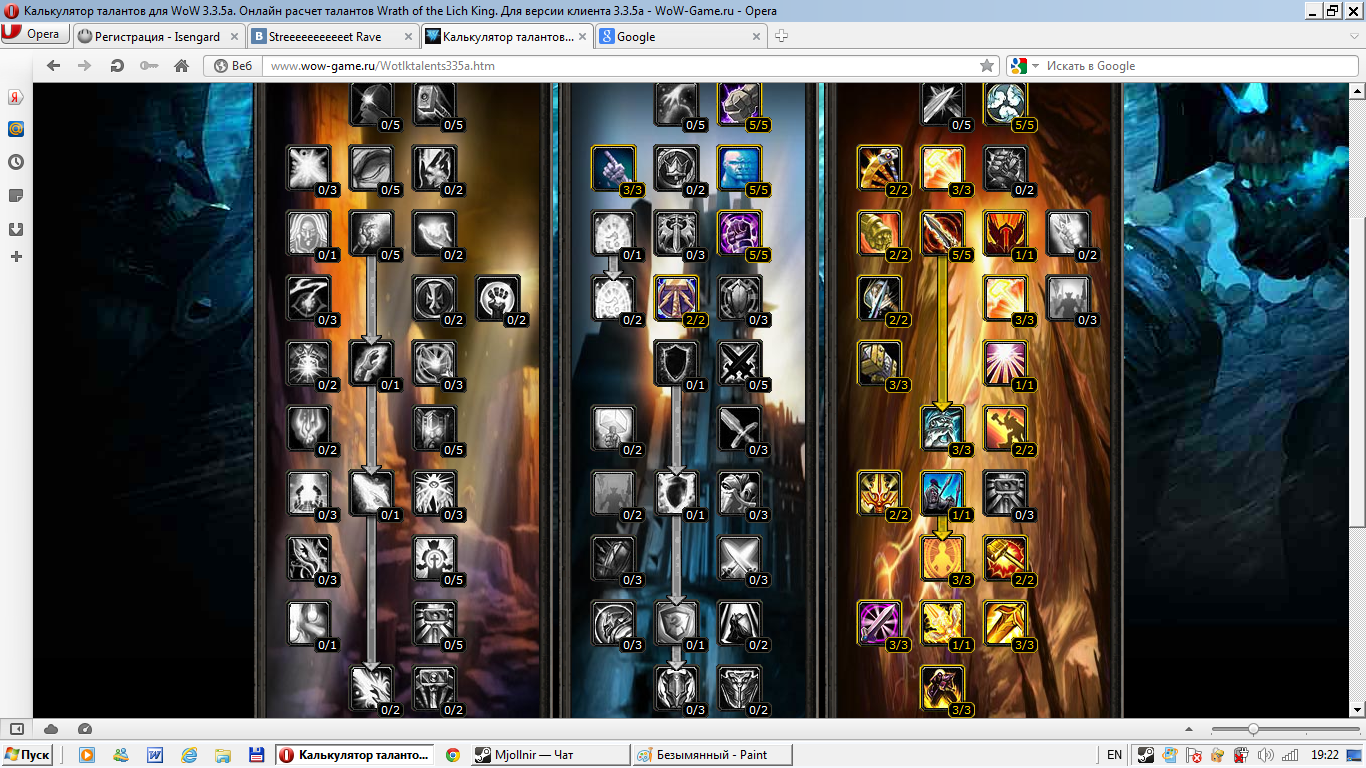This screenshot has width=1366, height=768.
Task: Open notes panel in Opera sidebar
Action: (x=15, y=194)
